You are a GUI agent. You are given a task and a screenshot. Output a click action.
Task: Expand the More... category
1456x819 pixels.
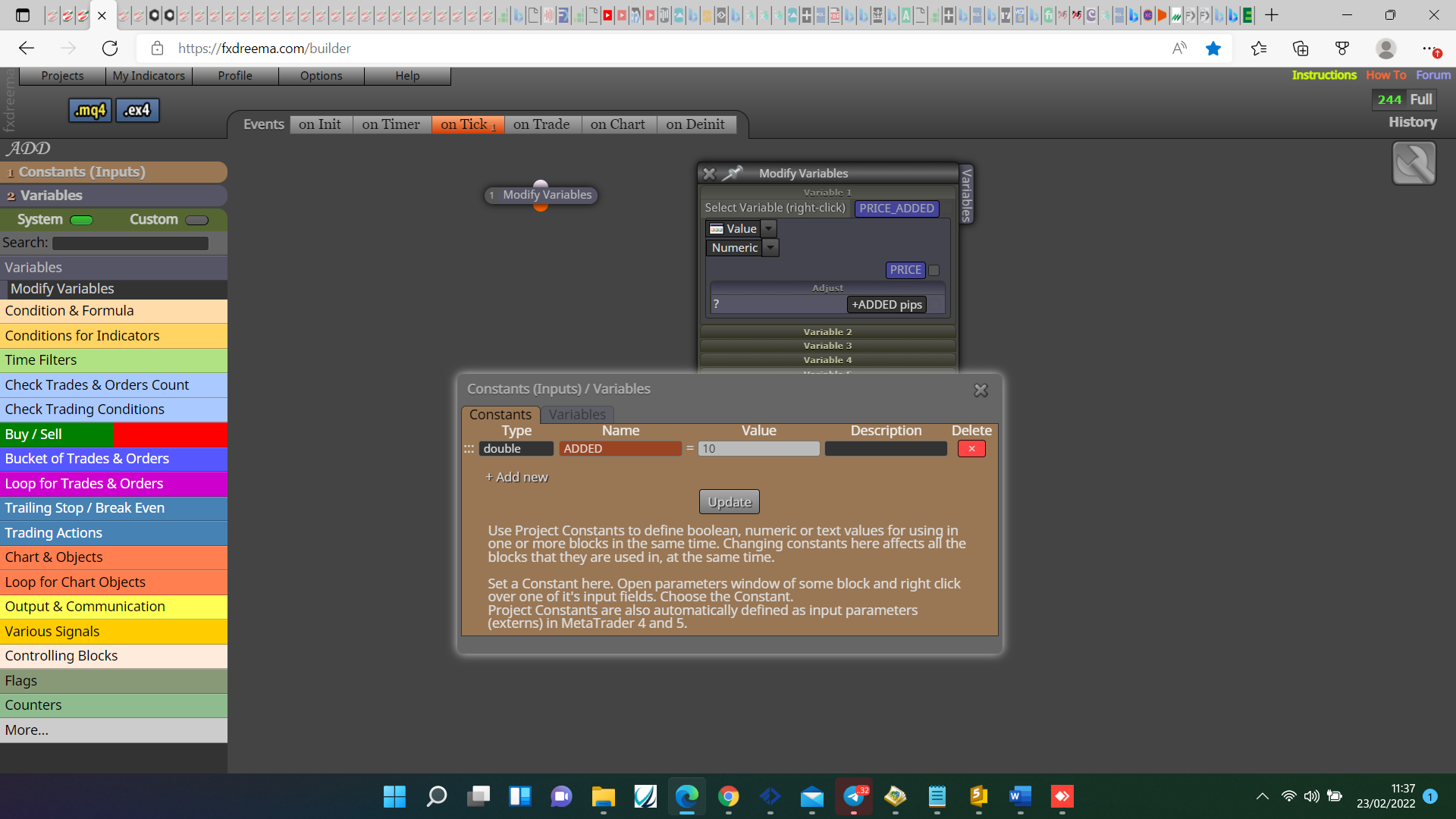click(114, 730)
